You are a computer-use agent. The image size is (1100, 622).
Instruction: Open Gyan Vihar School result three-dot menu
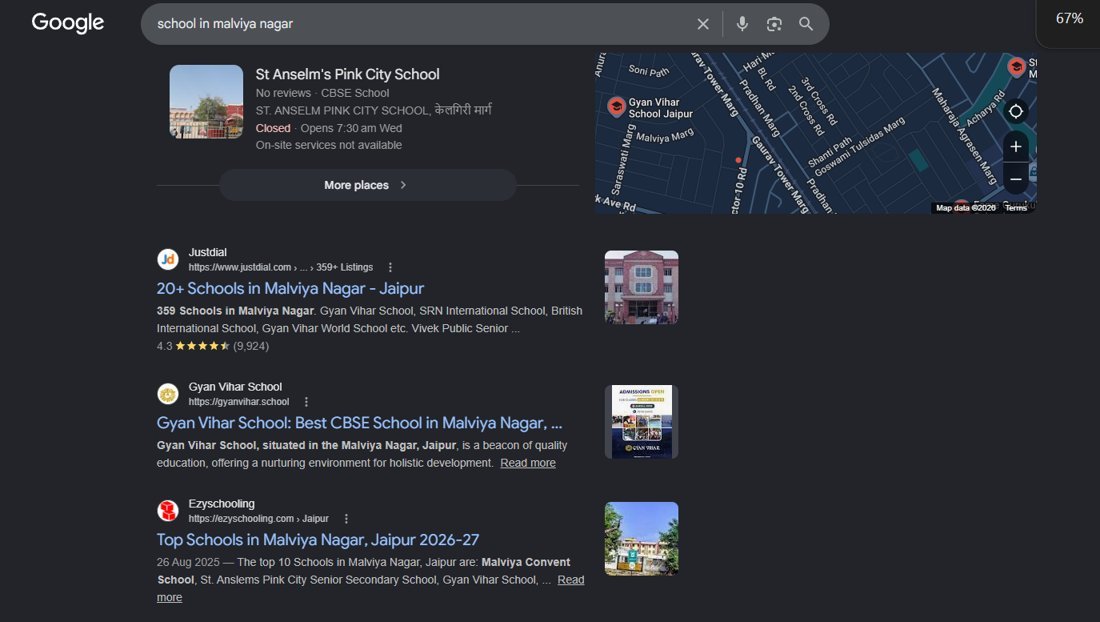pos(306,402)
